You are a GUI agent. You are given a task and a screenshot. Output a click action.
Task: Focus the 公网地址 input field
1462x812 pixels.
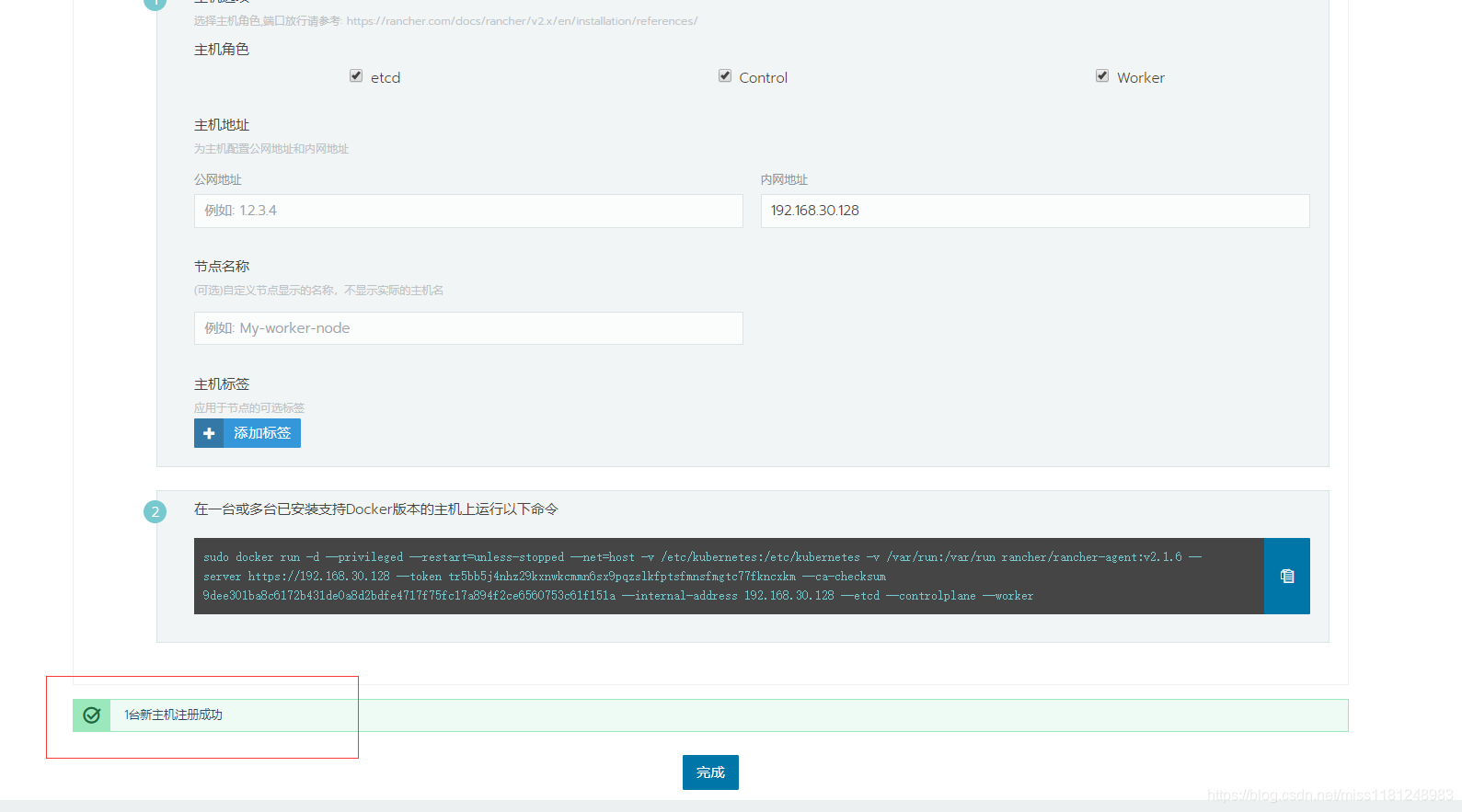468,211
